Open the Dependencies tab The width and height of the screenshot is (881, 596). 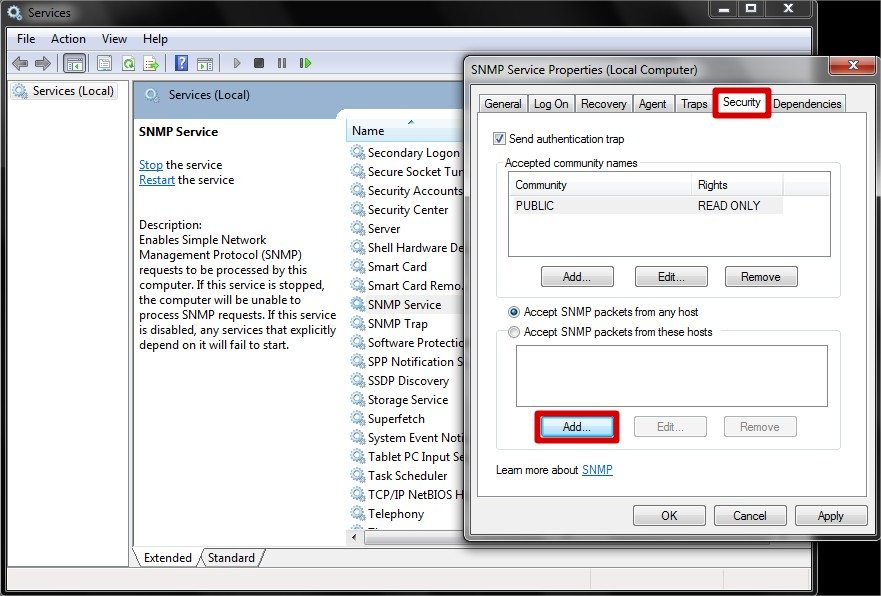(807, 104)
